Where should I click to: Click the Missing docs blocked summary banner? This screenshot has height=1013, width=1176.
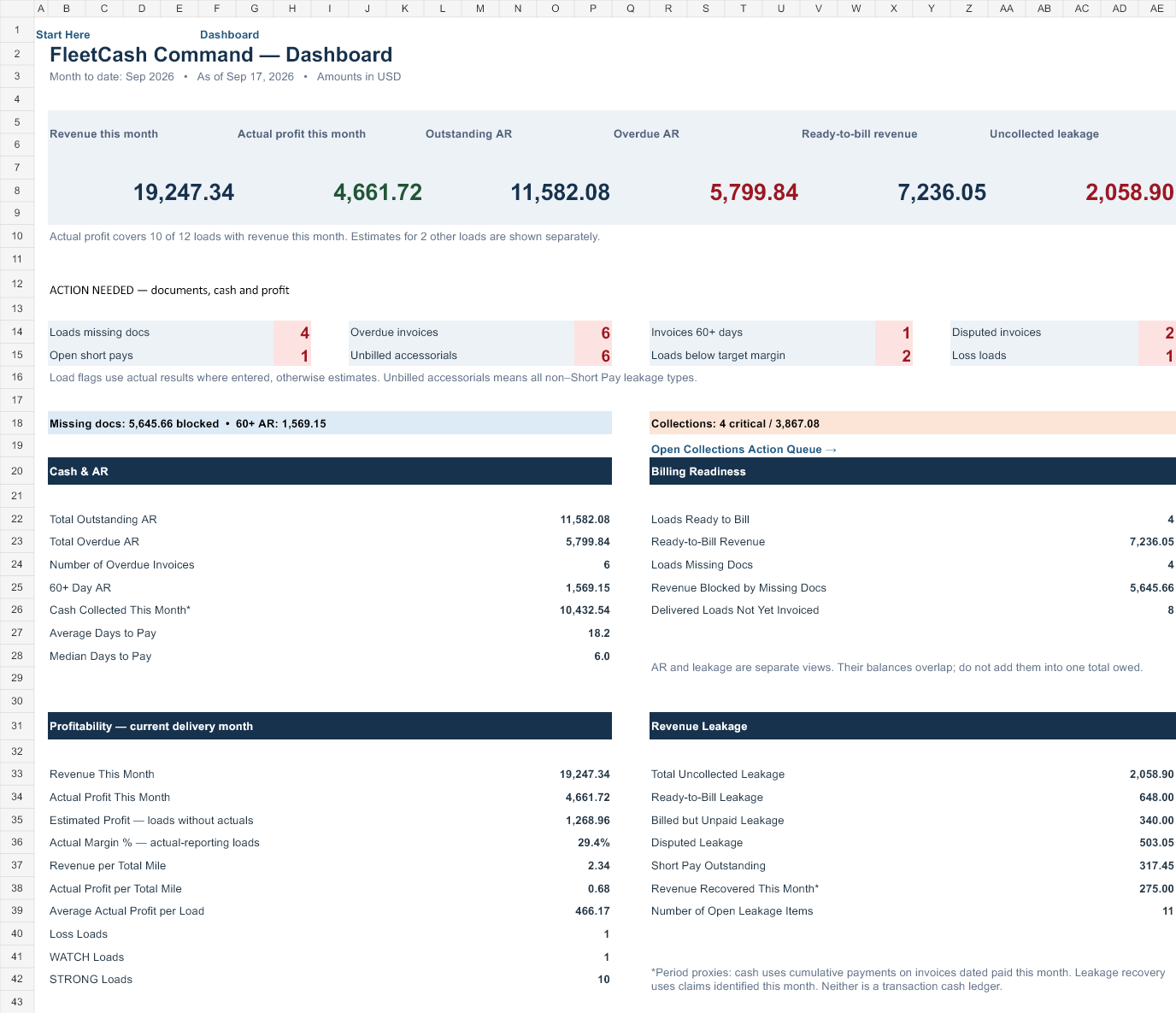pos(330,423)
